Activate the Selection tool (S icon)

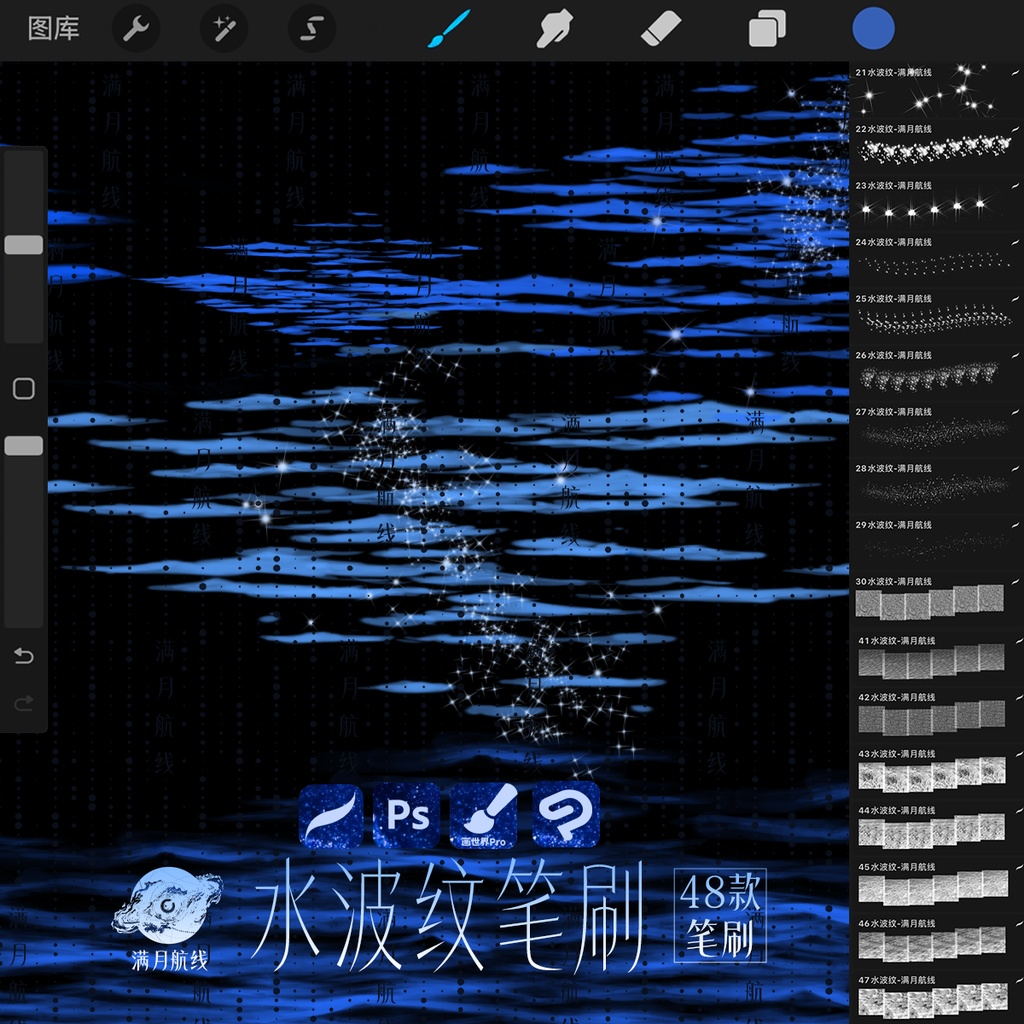click(310, 28)
